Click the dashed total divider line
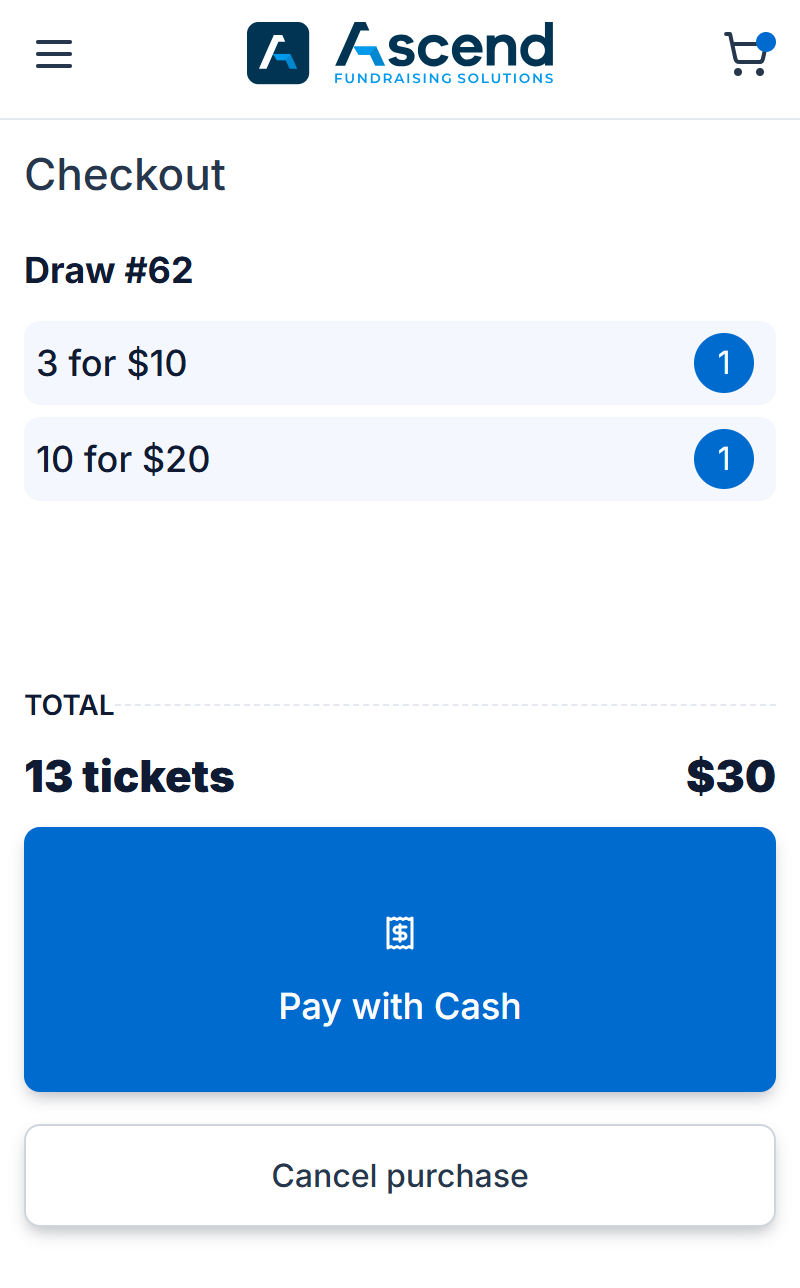The width and height of the screenshot is (800, 1288). [x=445, y=705]
